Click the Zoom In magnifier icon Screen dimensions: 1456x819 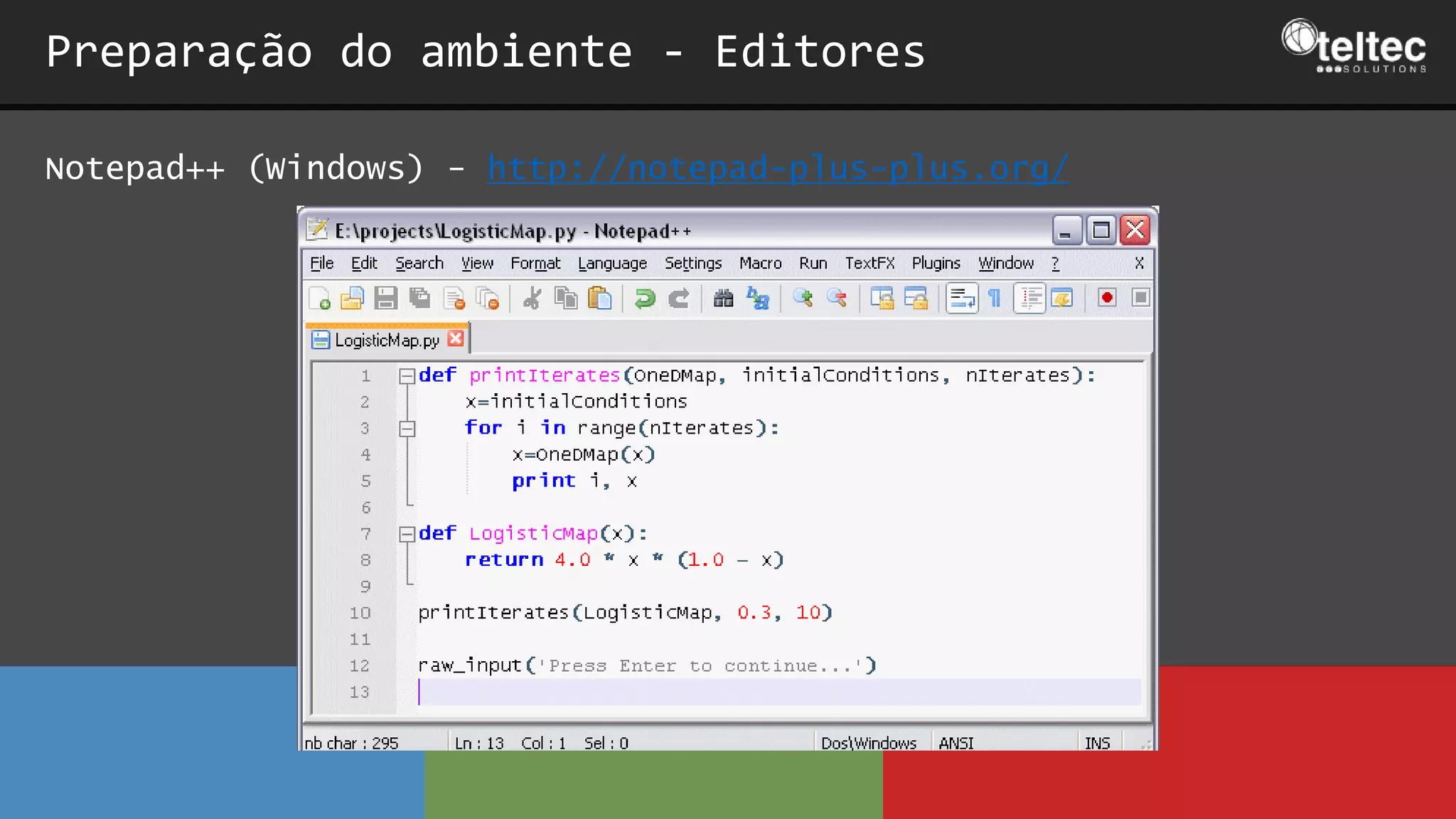coord(803,299)
